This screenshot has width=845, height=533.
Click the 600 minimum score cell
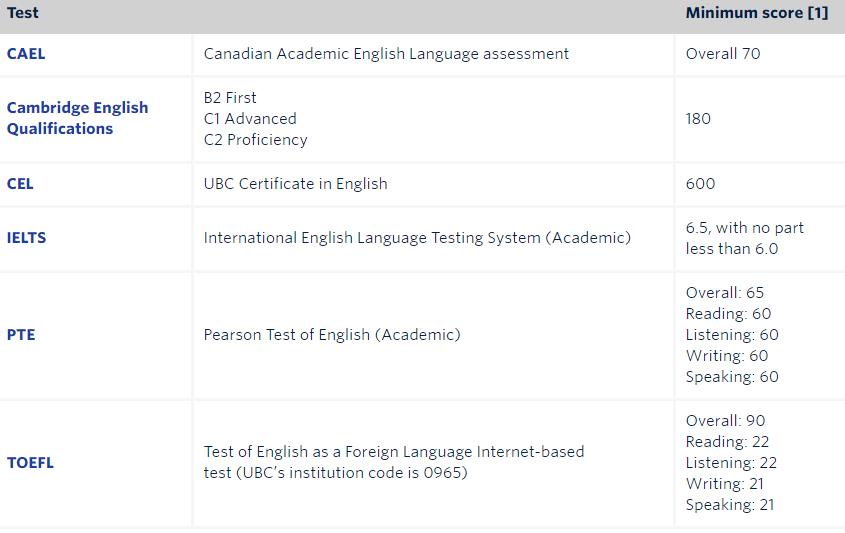[700, 184]
